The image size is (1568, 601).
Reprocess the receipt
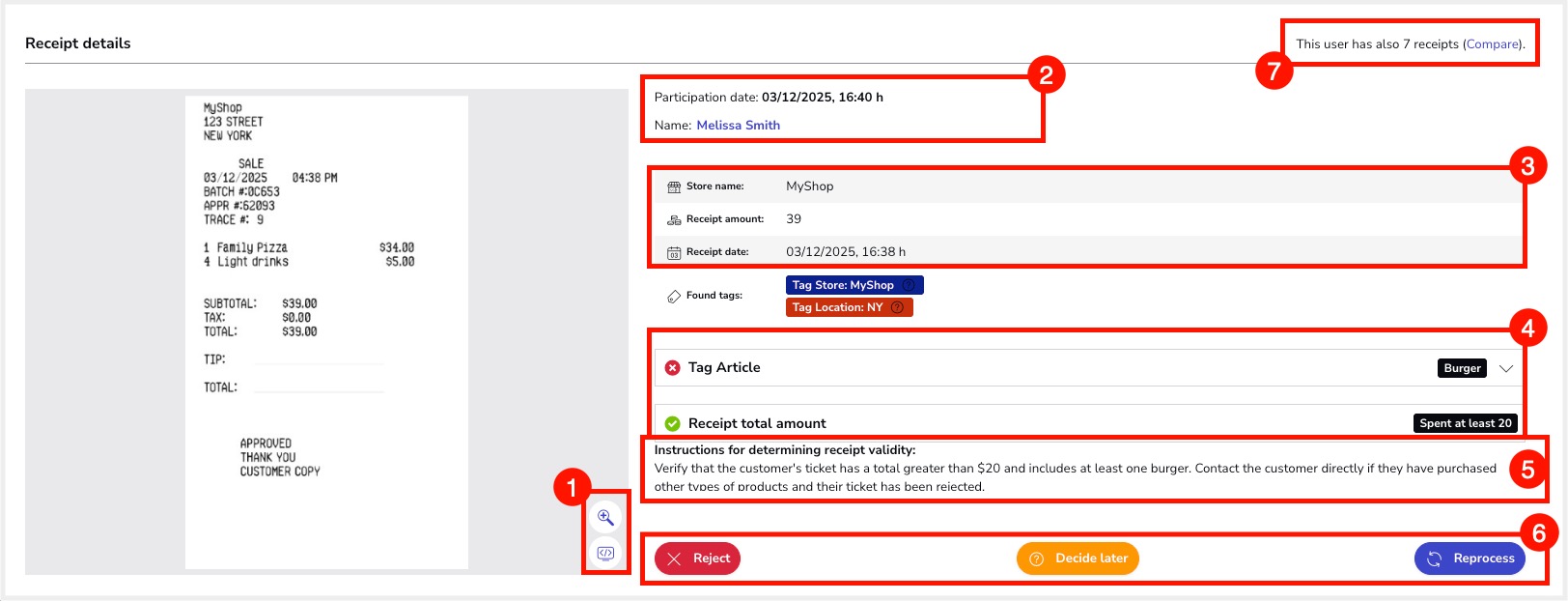pos(1470,558)
